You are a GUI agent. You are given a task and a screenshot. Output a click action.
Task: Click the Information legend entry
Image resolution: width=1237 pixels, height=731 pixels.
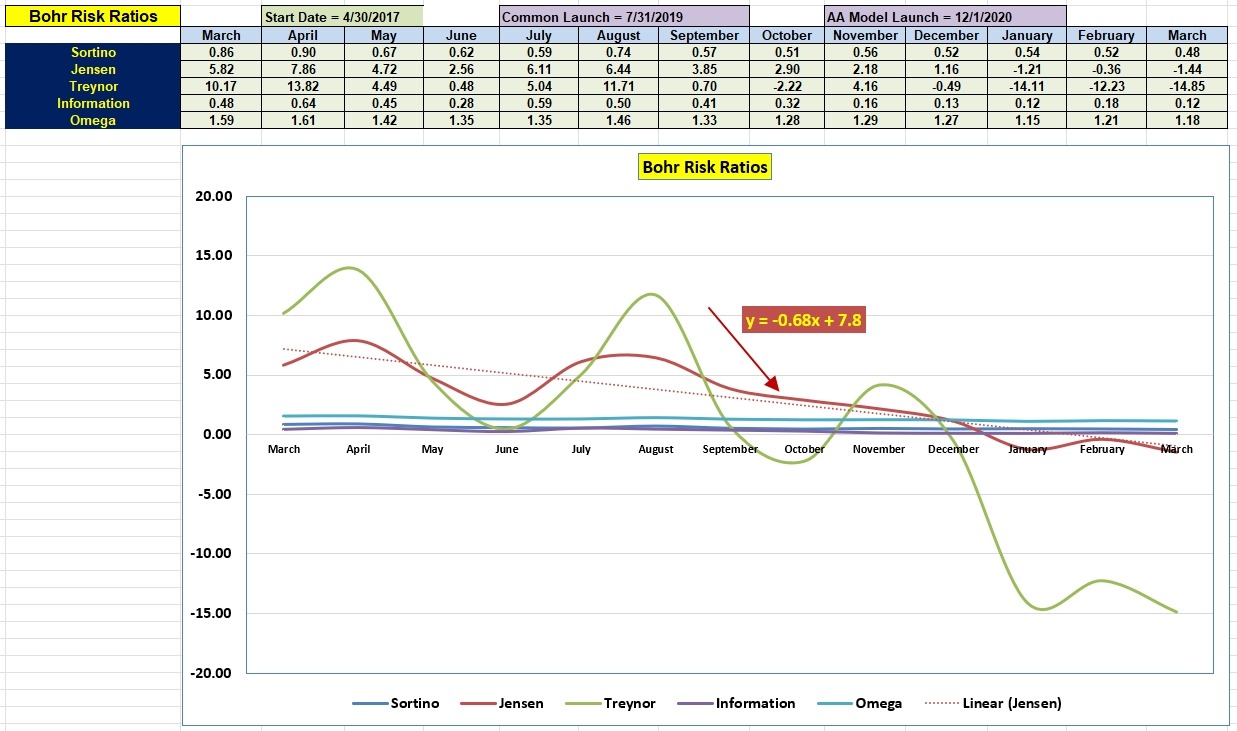point(736,703)
